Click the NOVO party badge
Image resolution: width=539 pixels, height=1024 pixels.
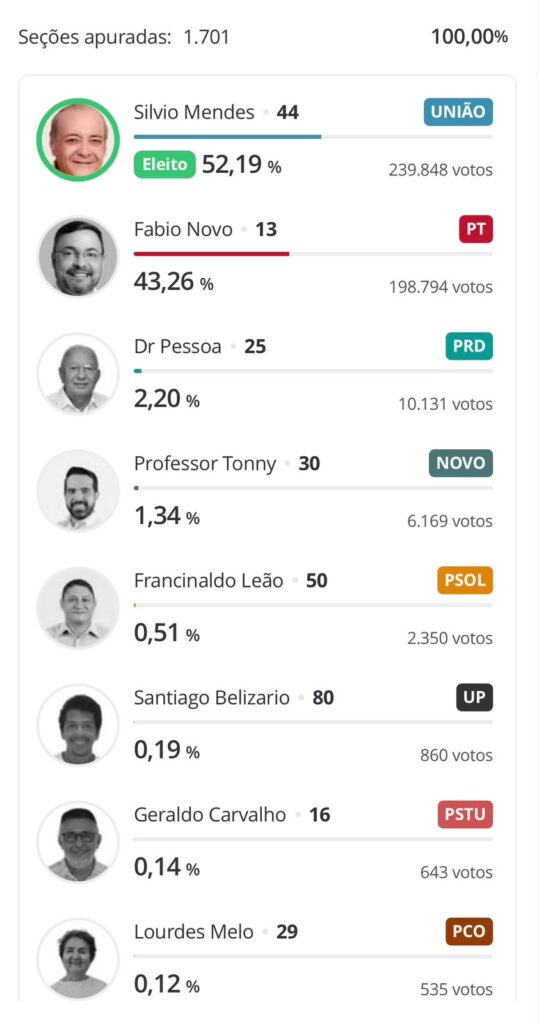pyautogui.click(x=461, y=463)
